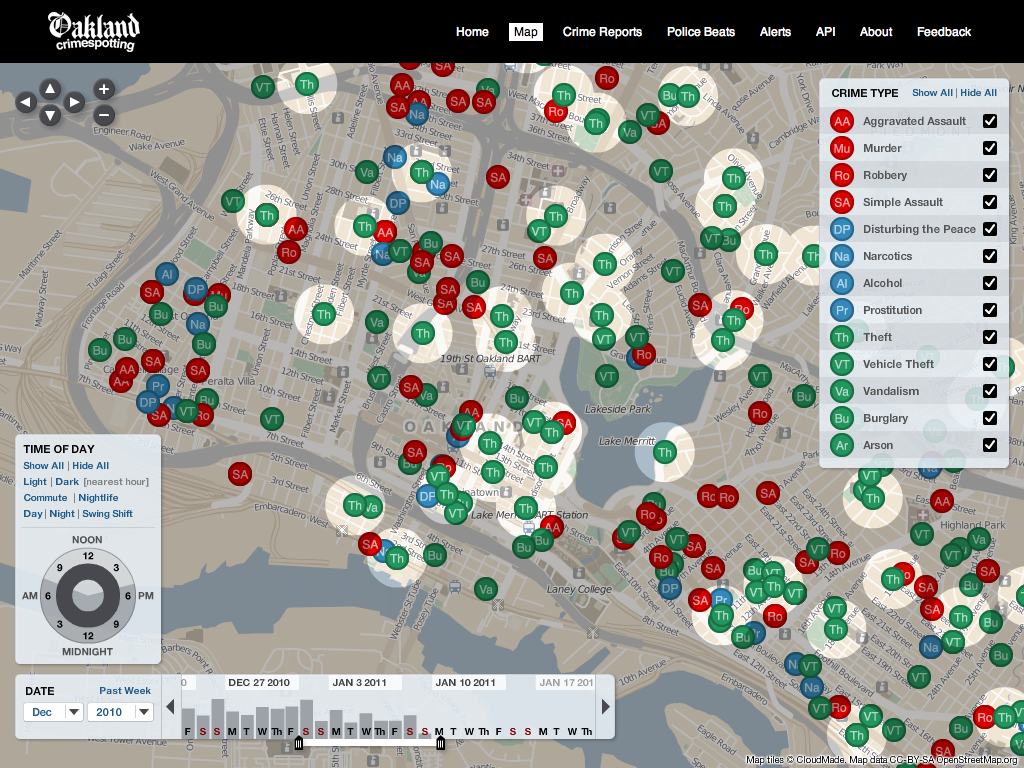The width and height of the screenshot is (1024, 768).
Task: Open the Crime Reports page
Action: (602, 32)
